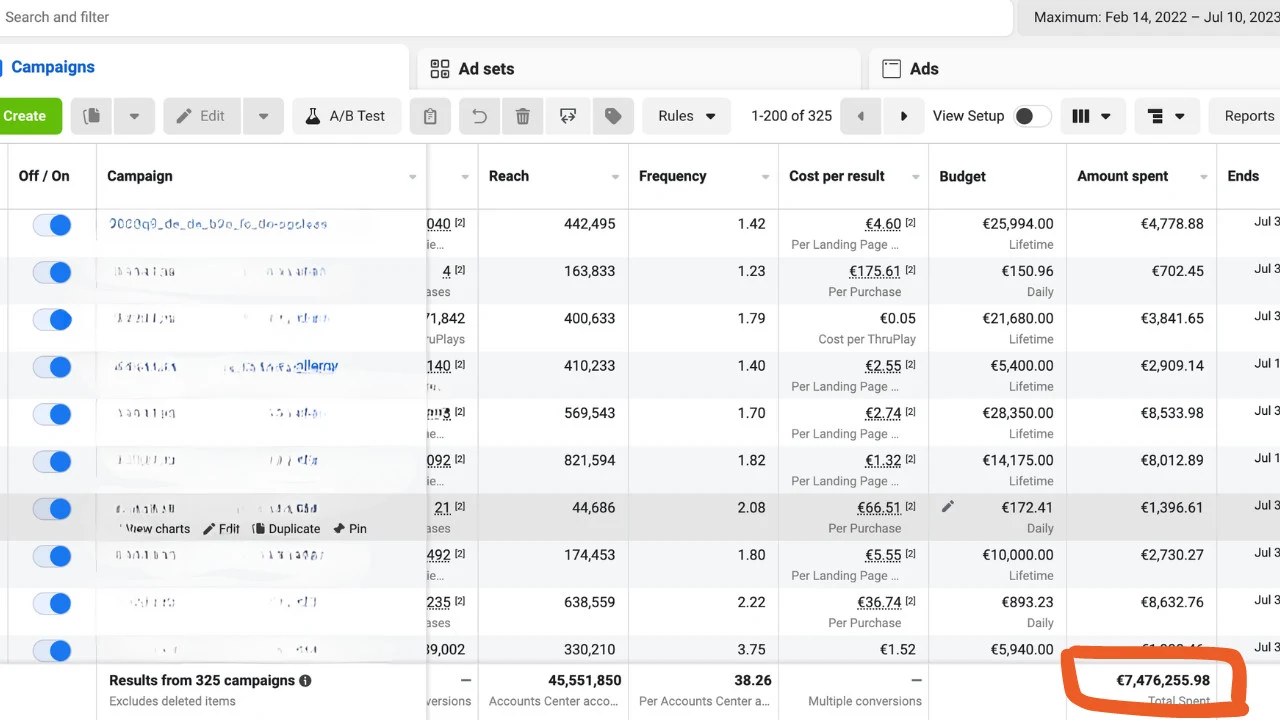Click the A/B Test button
1280x720 pixels.
pos(346,116)
